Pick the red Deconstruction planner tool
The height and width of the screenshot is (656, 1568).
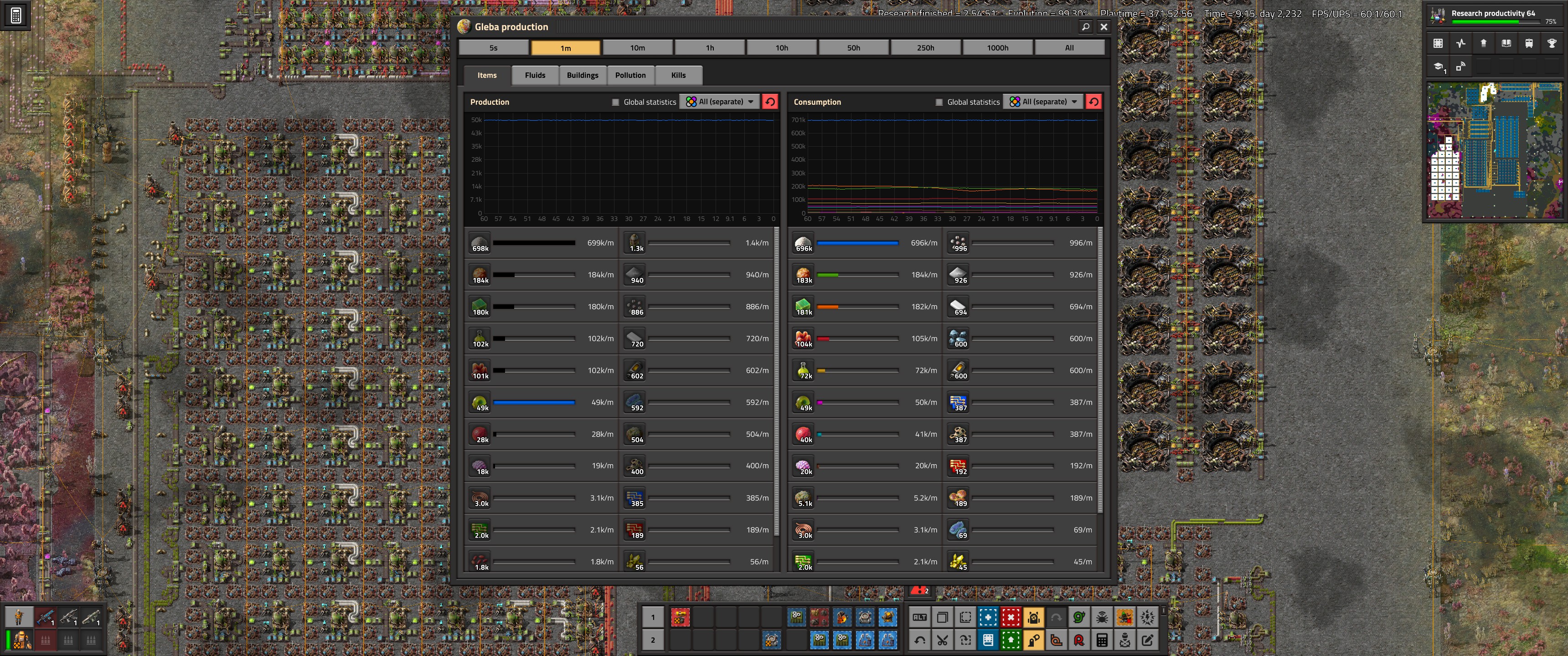tap(1011, 617)
